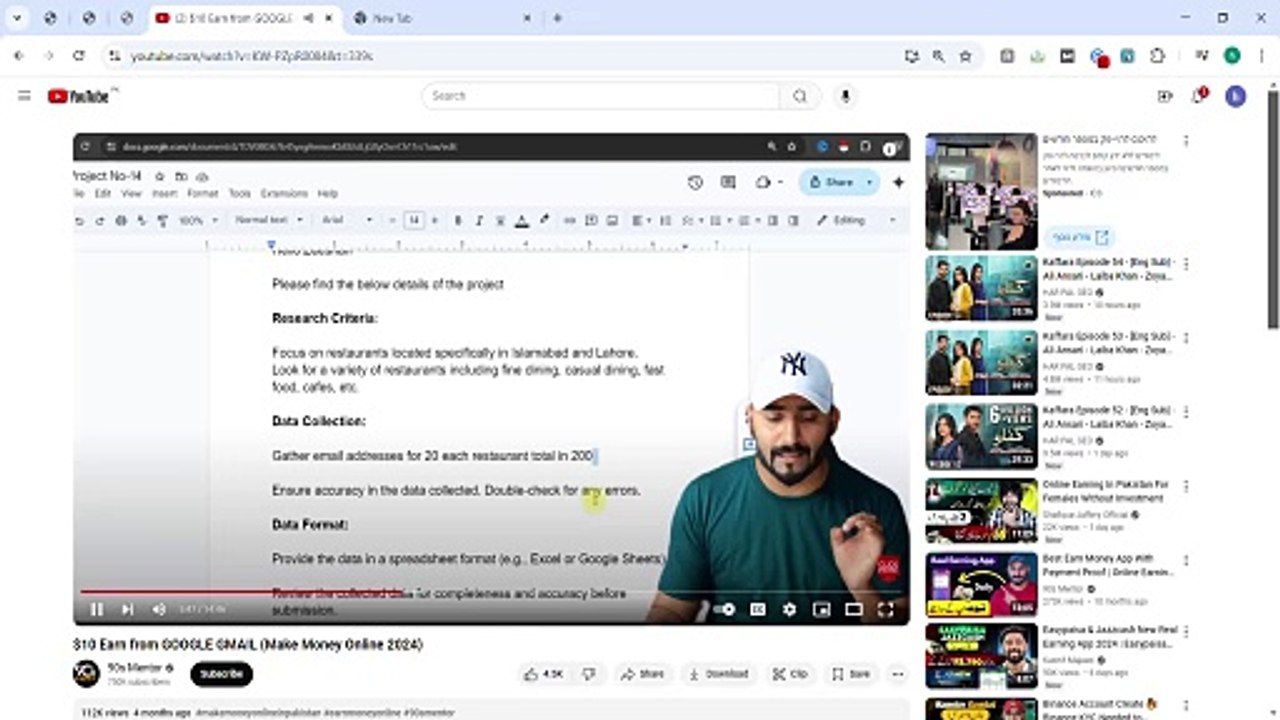Image resolution: width=1280 pixels, height=720 pixels.
Task: Open Chrome tab search dropdown
Action: (x=17, y=18)
